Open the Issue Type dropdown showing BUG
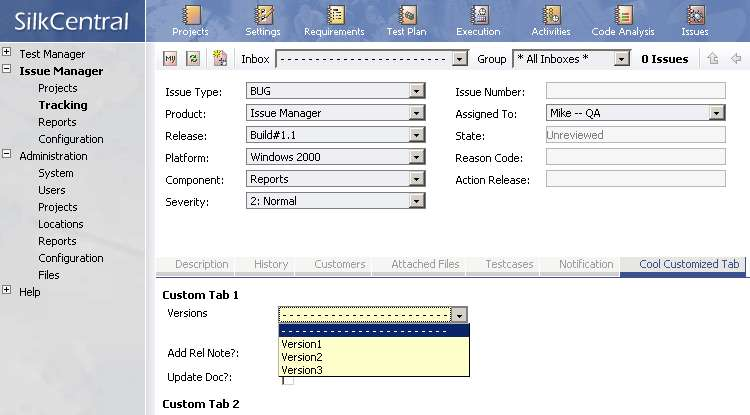The height and width of the screenshot is (415, 750). (x=335, y=91)
